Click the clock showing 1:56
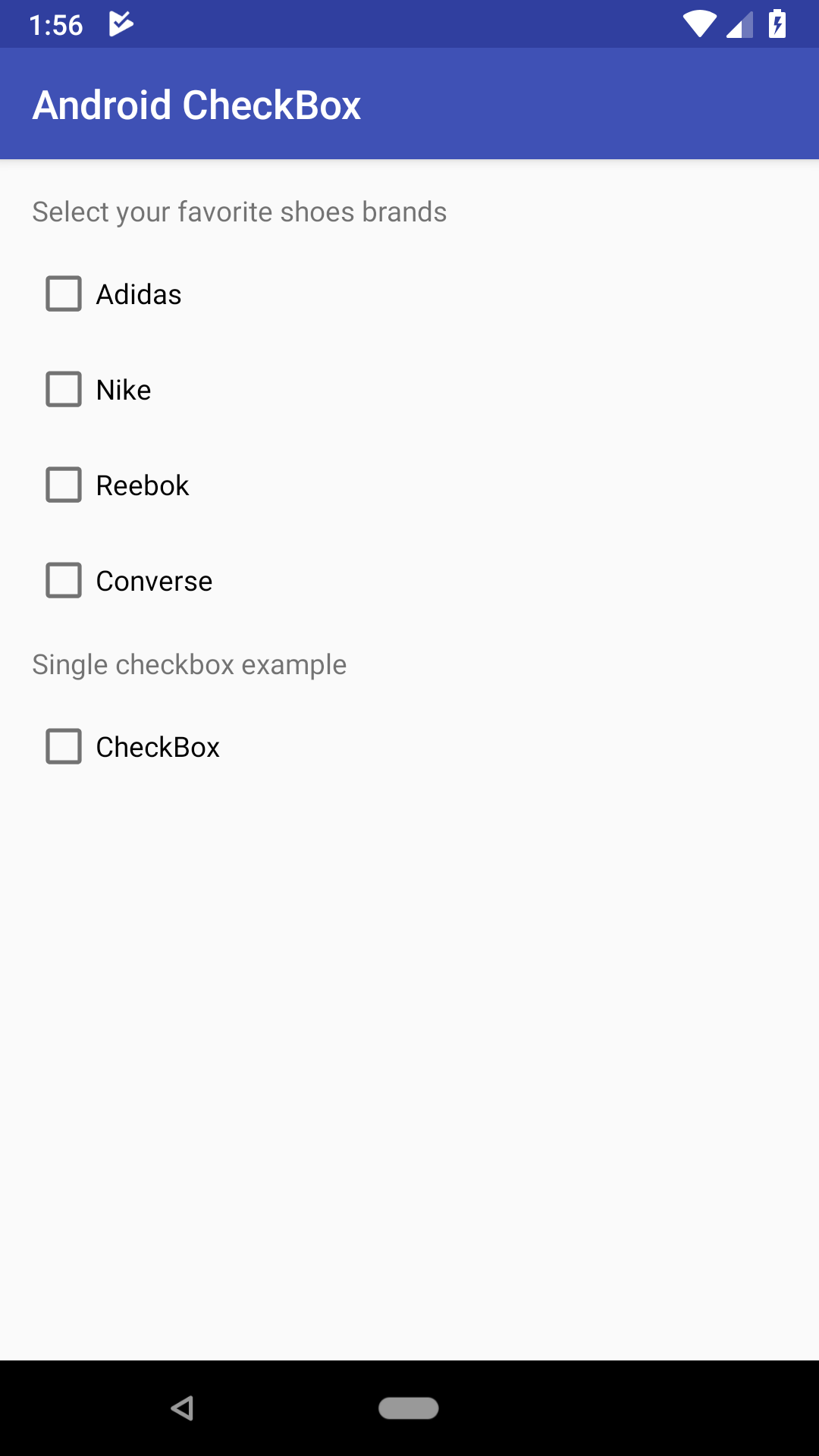Image resolution: width=819 pixels, height=1456 pixels. (x=57, y=24)
